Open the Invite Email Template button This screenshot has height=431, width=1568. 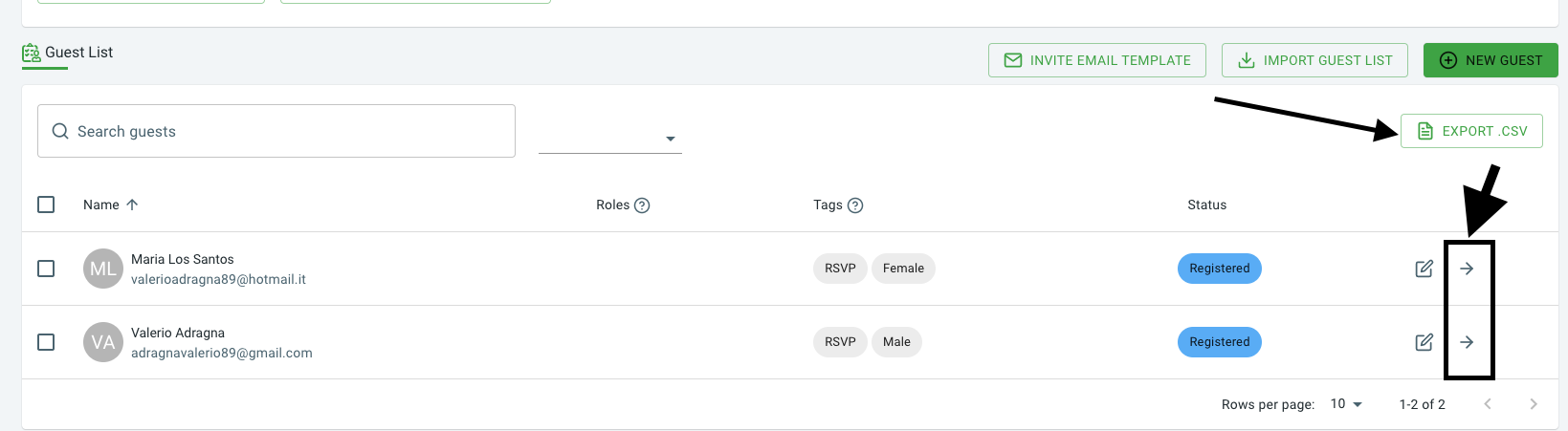1097,60
